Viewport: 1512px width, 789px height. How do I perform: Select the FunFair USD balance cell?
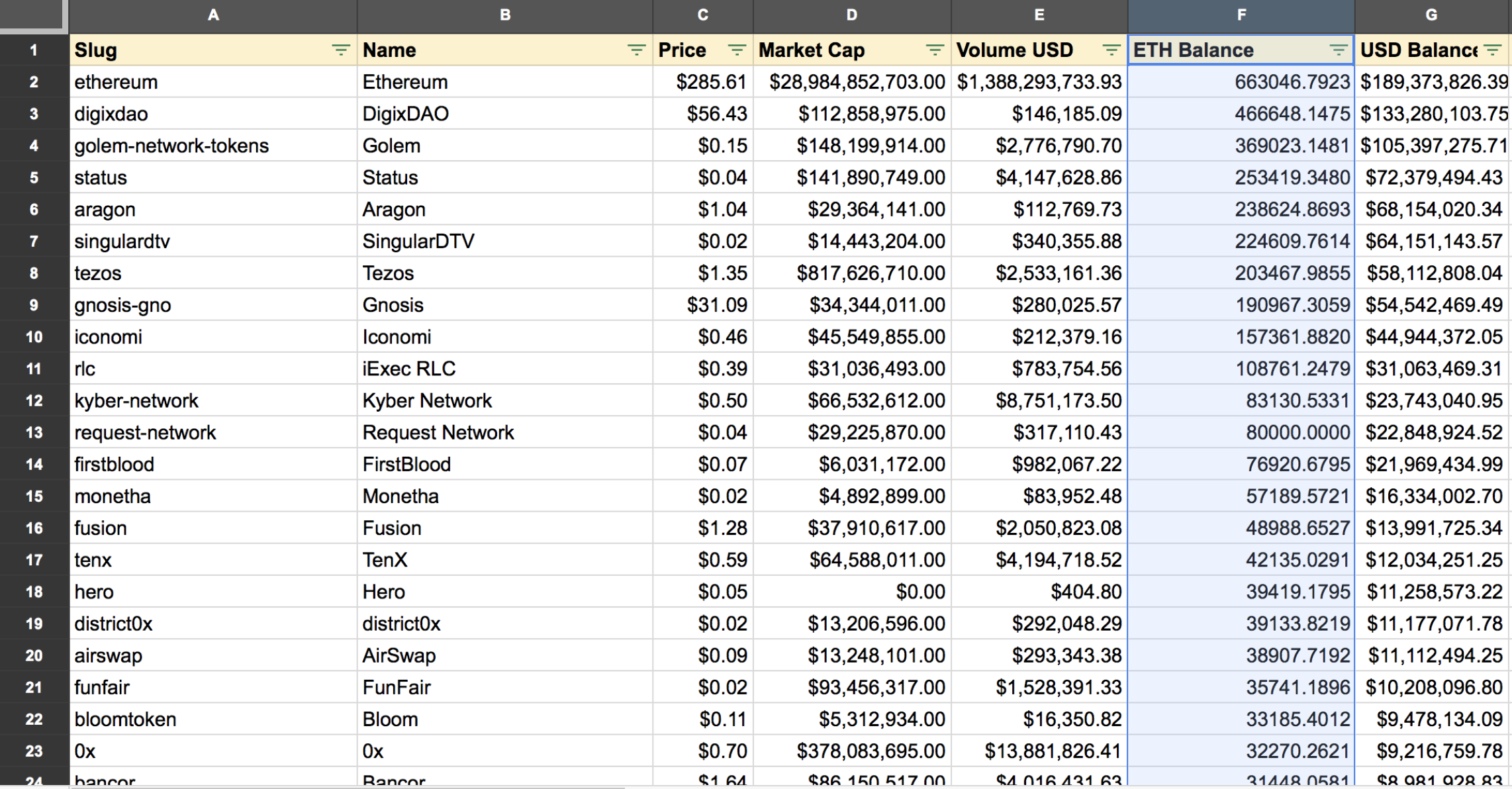(x=1433, y=687)
